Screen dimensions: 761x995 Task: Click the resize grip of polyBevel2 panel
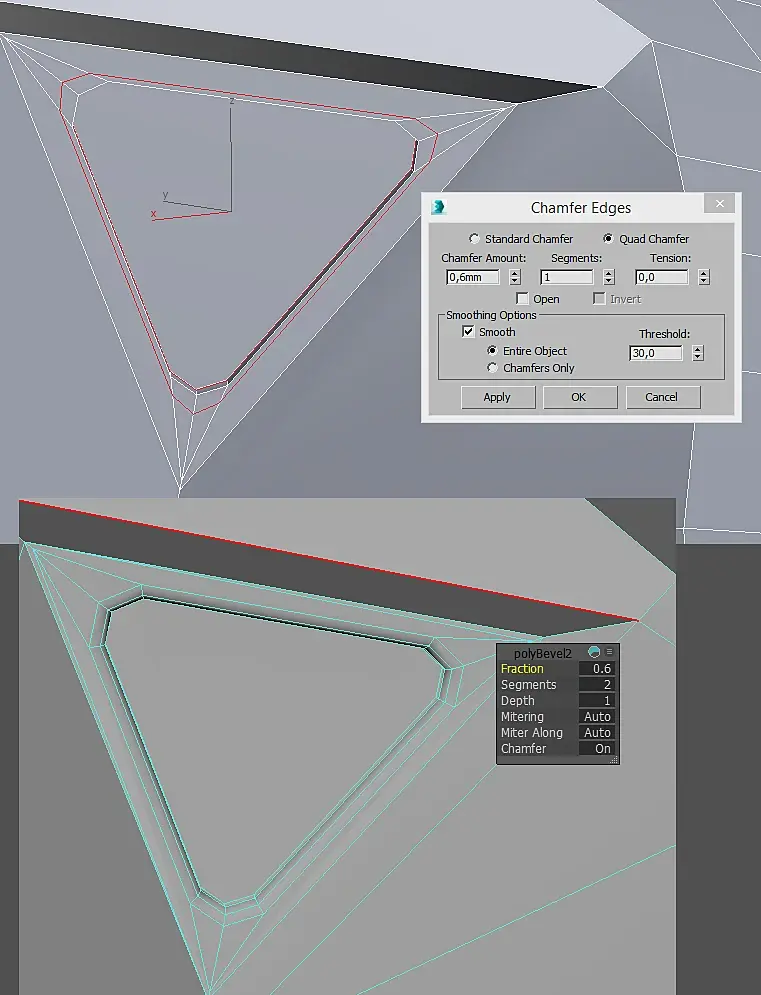(614, 759)
